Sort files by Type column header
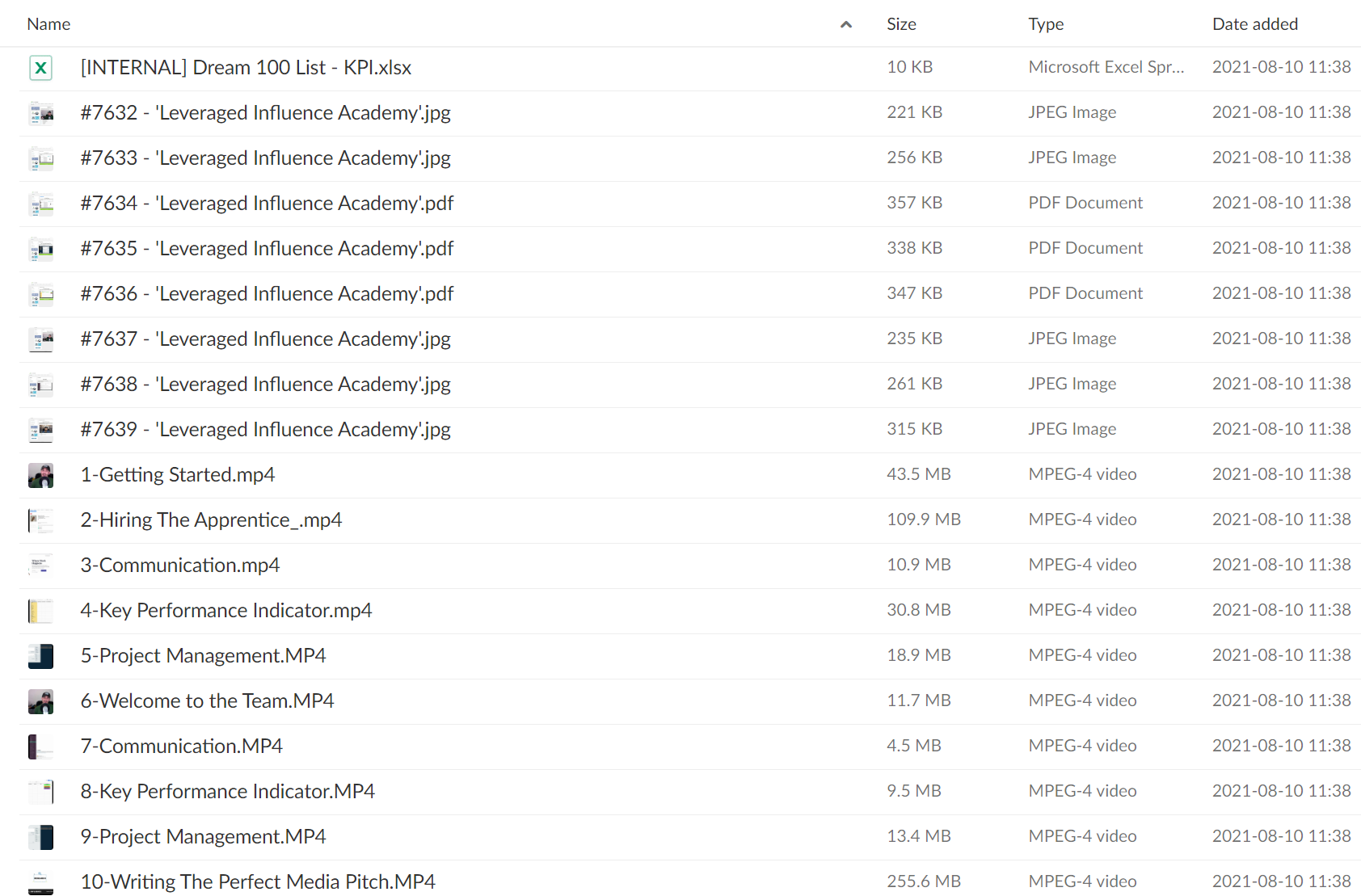 [x=1046, y=24]
